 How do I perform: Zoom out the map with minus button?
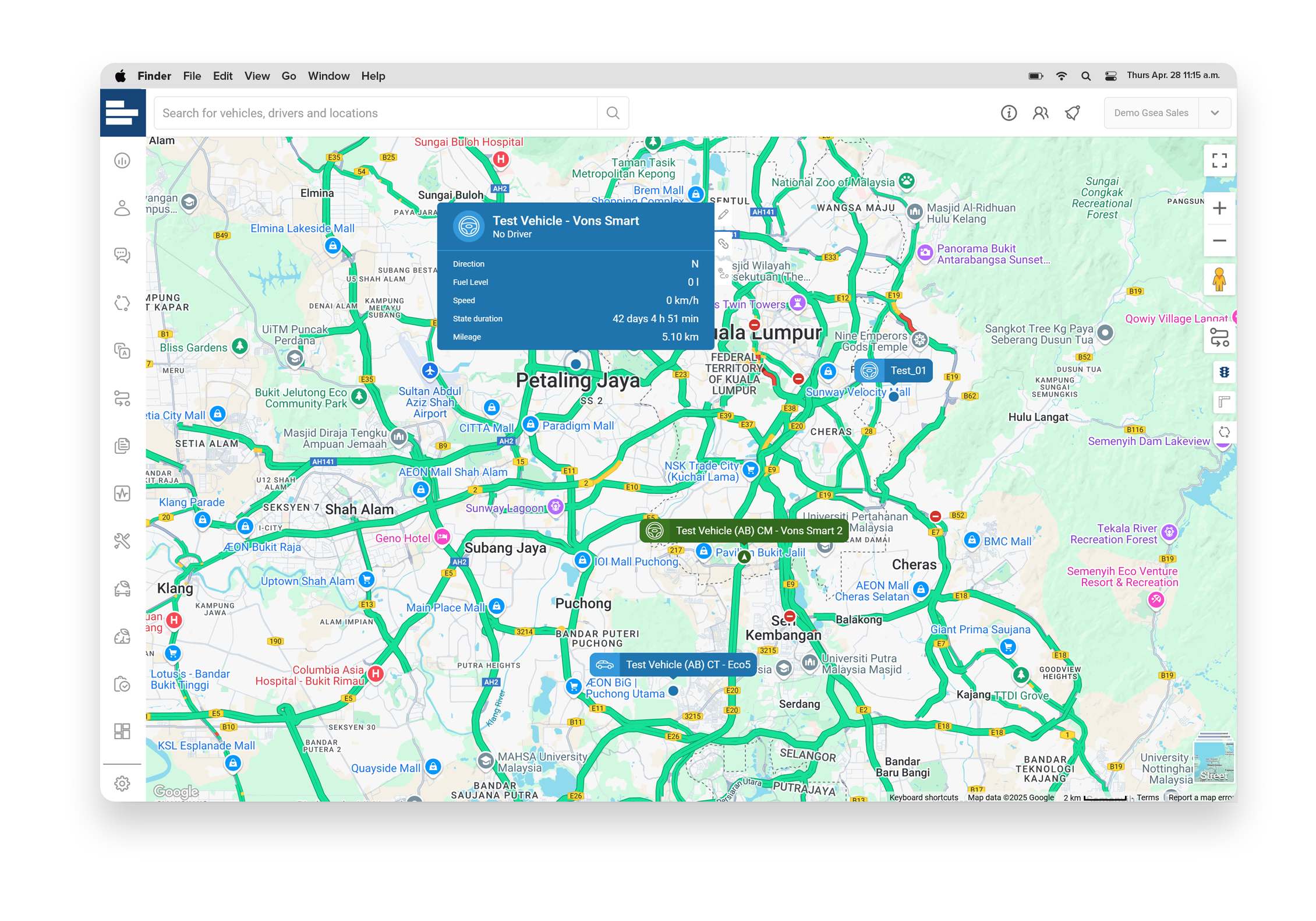pyautogui.click(x=1219, y=241)
